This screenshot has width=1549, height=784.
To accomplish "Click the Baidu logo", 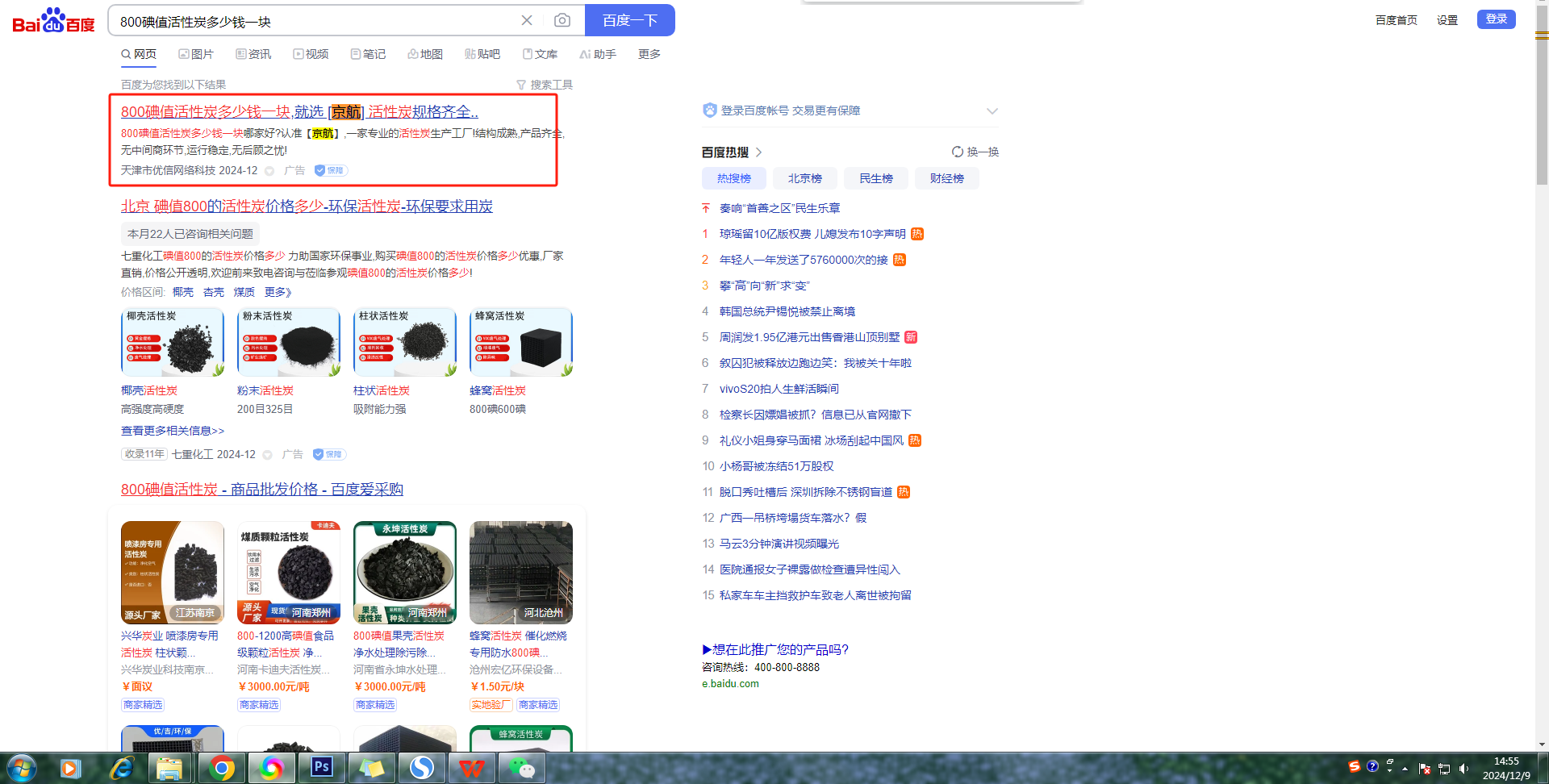I will click(53, 21).
